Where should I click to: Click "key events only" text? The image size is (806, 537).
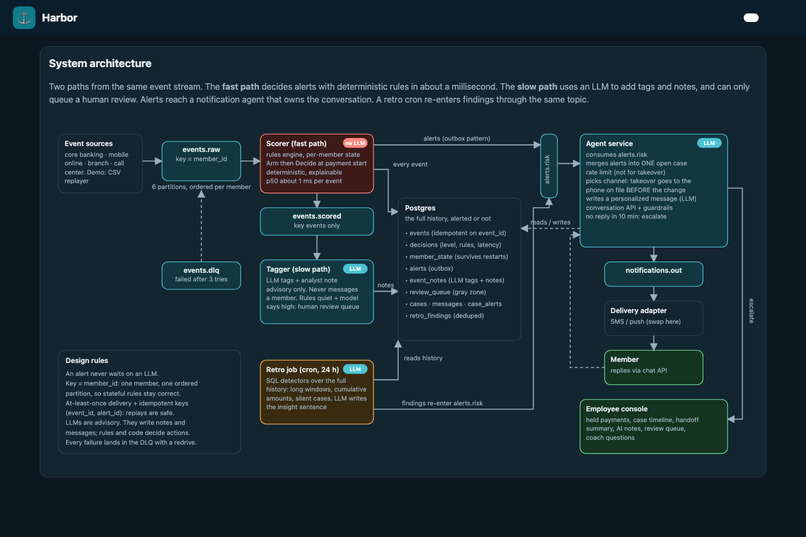[317, 226]
